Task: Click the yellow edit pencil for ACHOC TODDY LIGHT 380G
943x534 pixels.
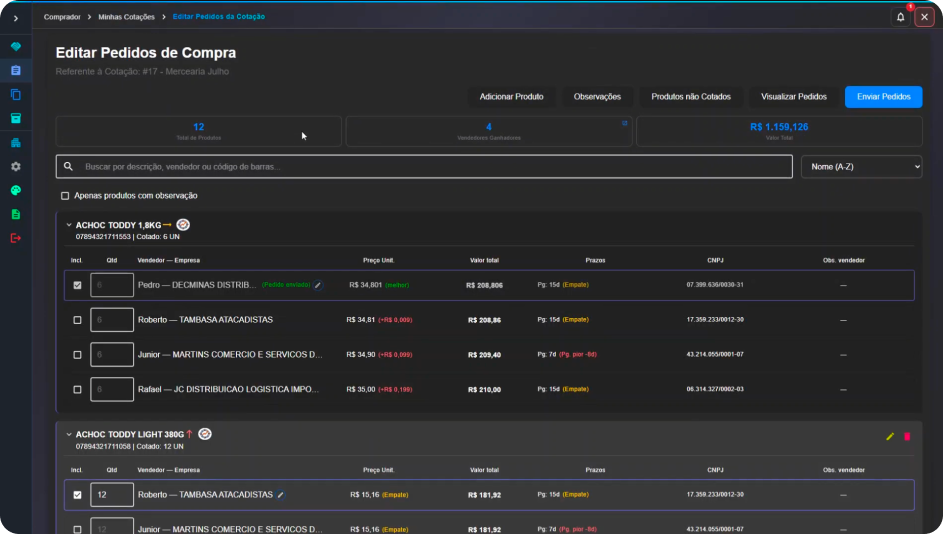Action: point(890,437)
